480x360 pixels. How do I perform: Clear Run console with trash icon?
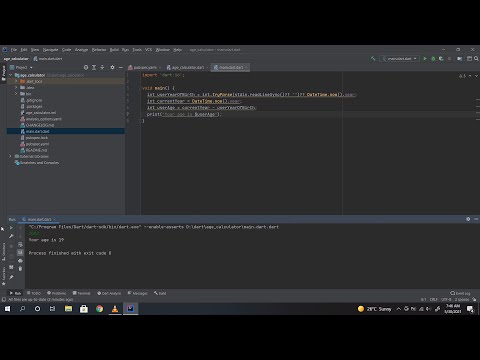(20, 269)
